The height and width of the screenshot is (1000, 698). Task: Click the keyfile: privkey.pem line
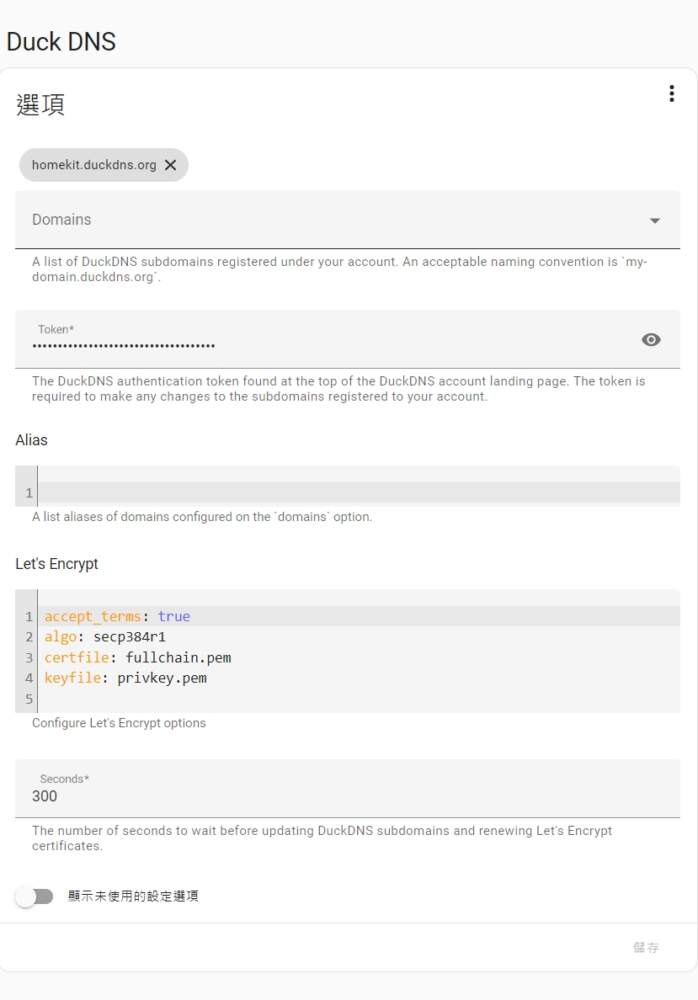(x=125, y=678)
